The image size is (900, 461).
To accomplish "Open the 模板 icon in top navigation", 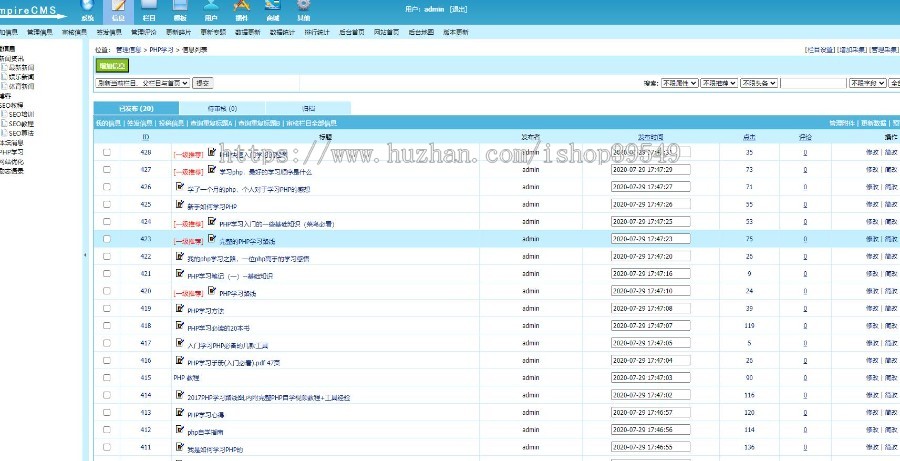I will pyautogui.click(x=180, y=7).
